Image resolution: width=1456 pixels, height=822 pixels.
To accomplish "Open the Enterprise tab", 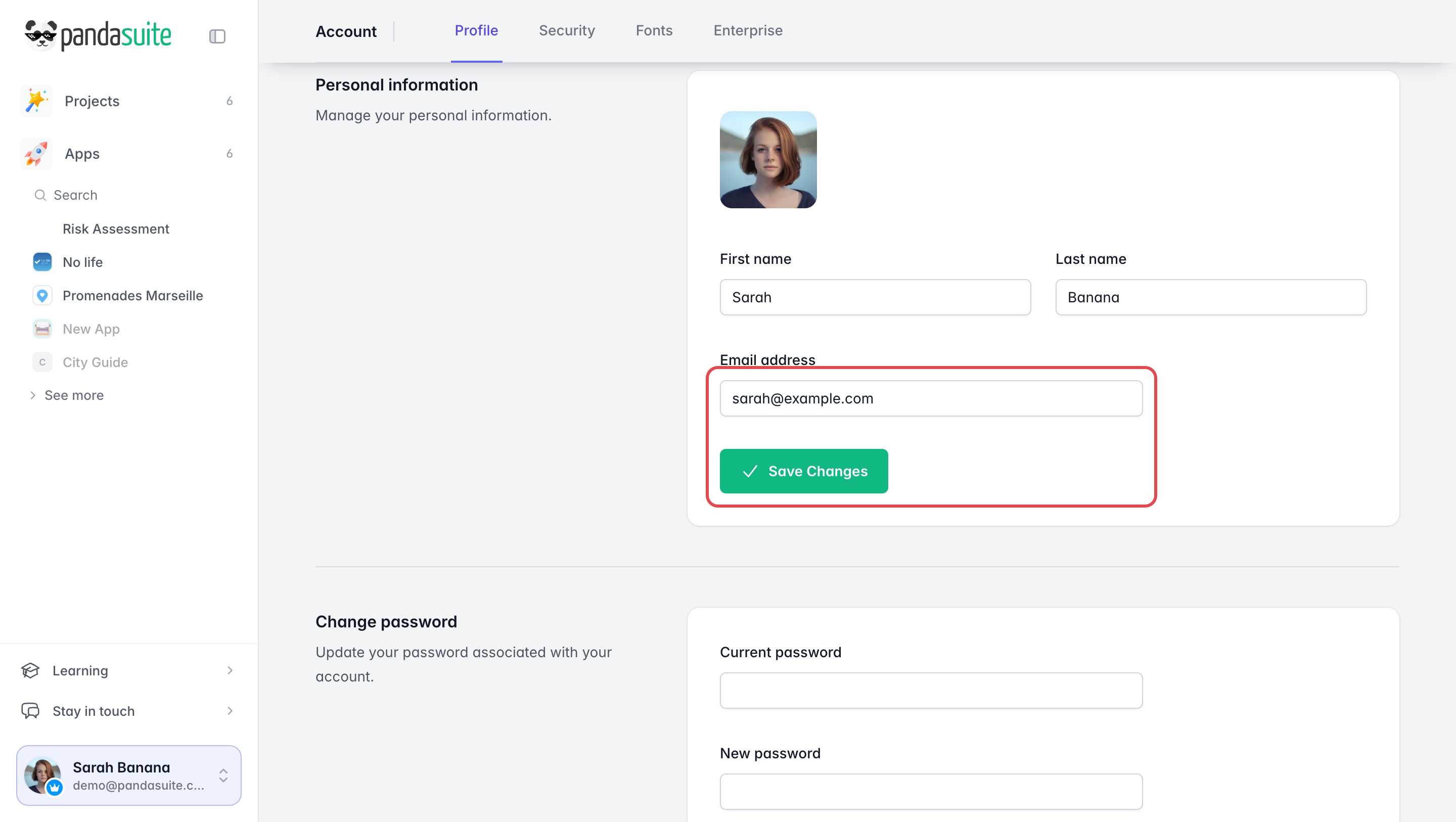I will pyautogui.click(x=748, y=30).
